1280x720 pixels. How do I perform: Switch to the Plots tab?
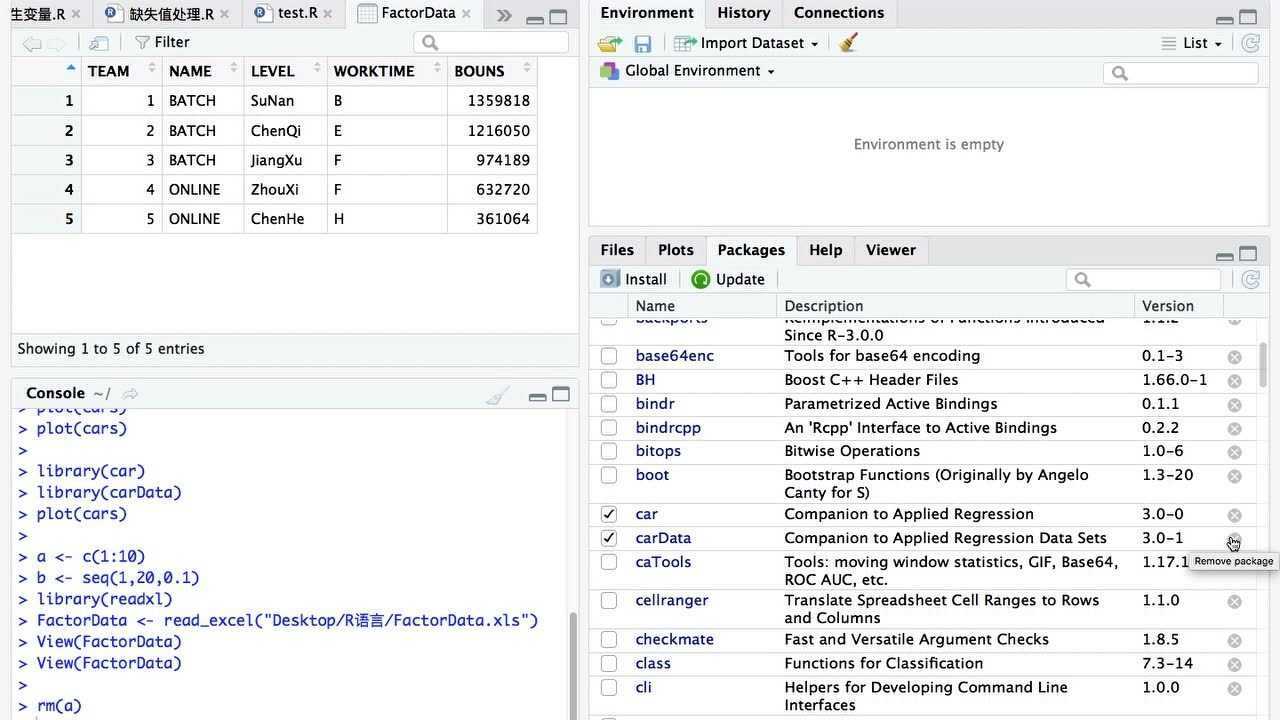675,250
